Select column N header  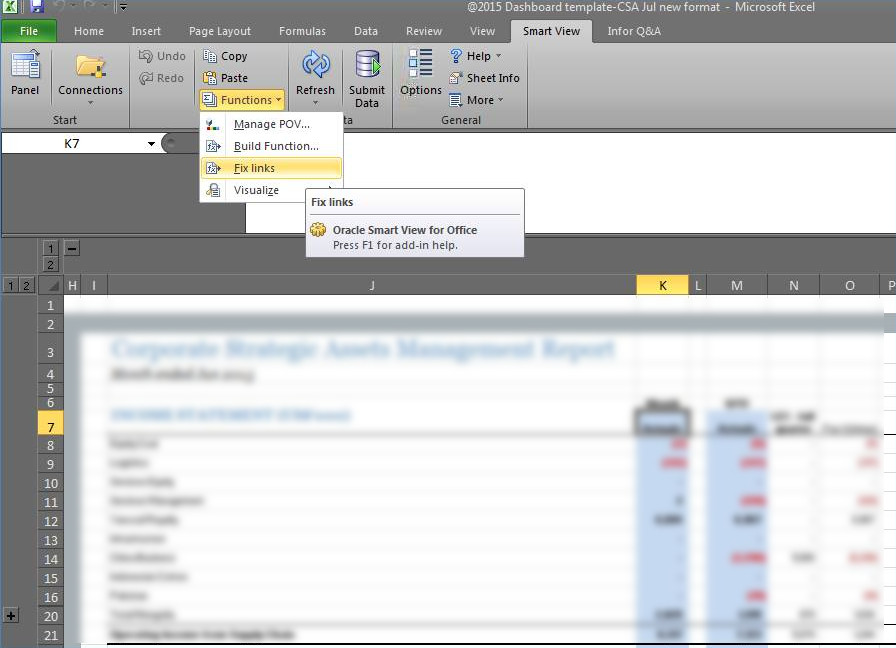[x=793, y=285]
